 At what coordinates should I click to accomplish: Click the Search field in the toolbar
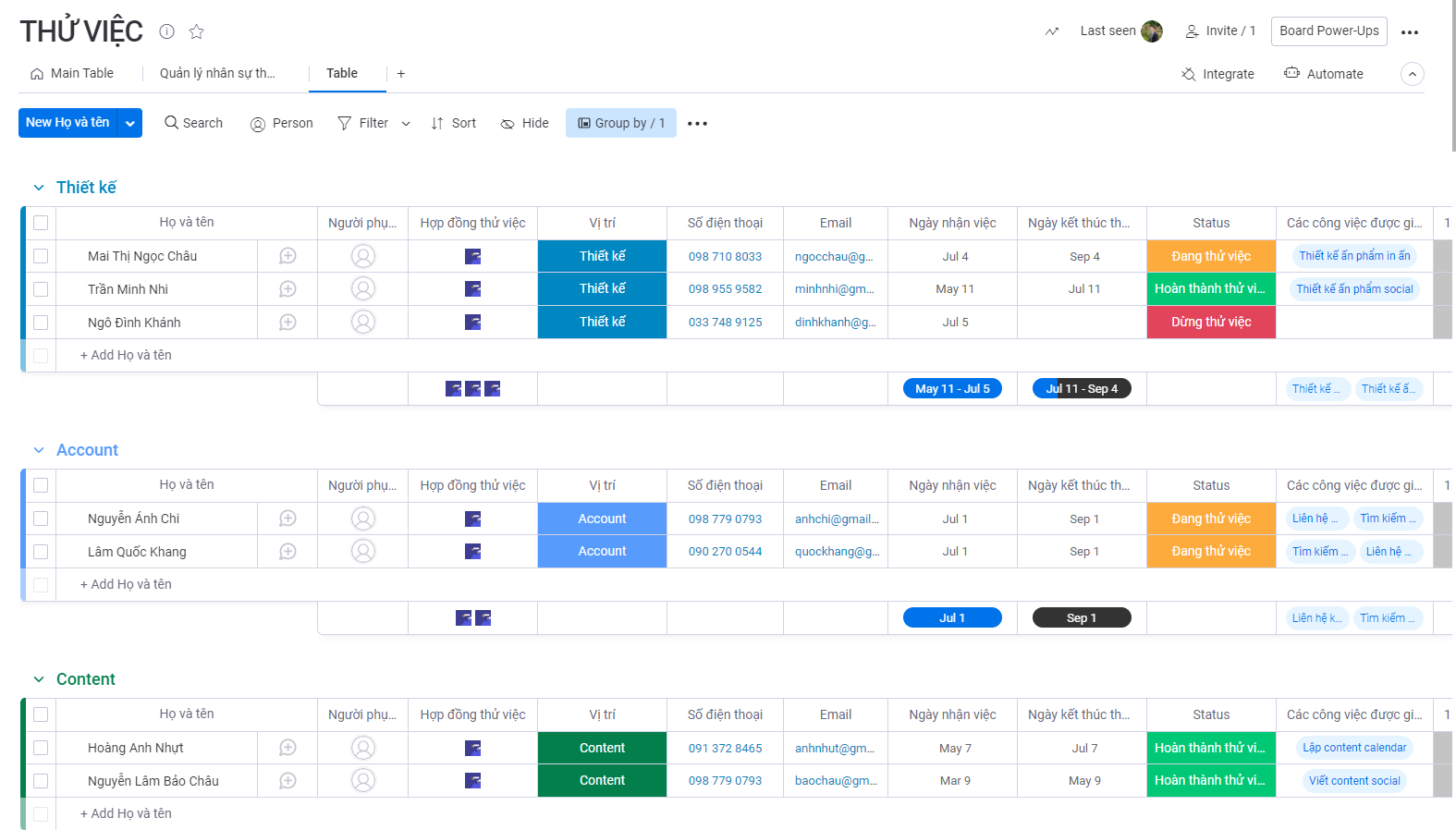pyautogui.click(x=193, y=123)
